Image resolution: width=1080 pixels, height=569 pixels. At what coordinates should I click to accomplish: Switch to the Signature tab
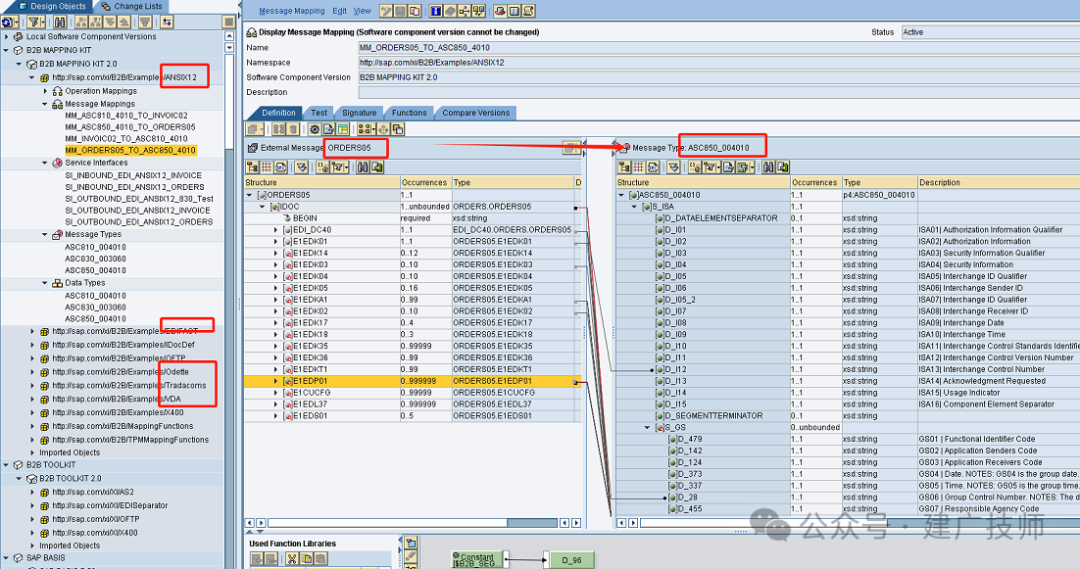(x=360, y=113)
